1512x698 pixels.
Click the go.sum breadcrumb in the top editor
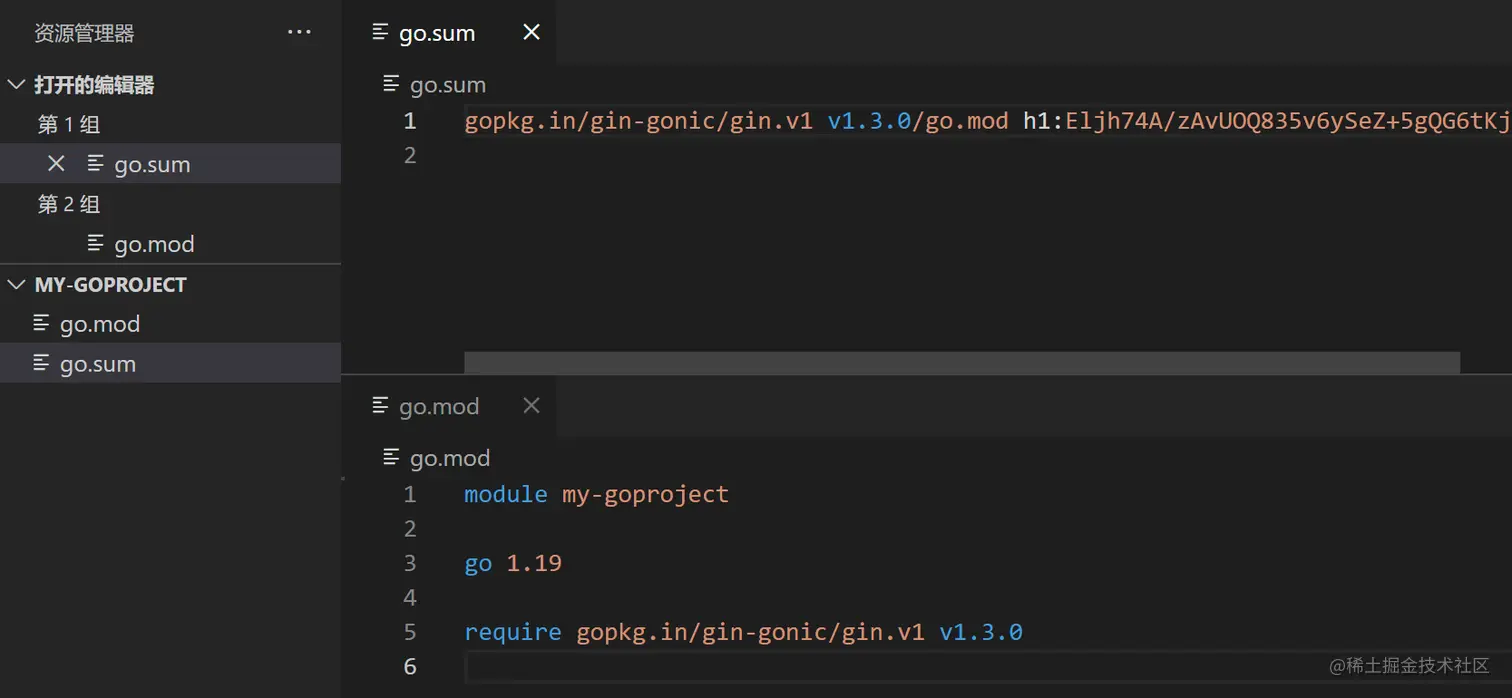tap(447, 85)
